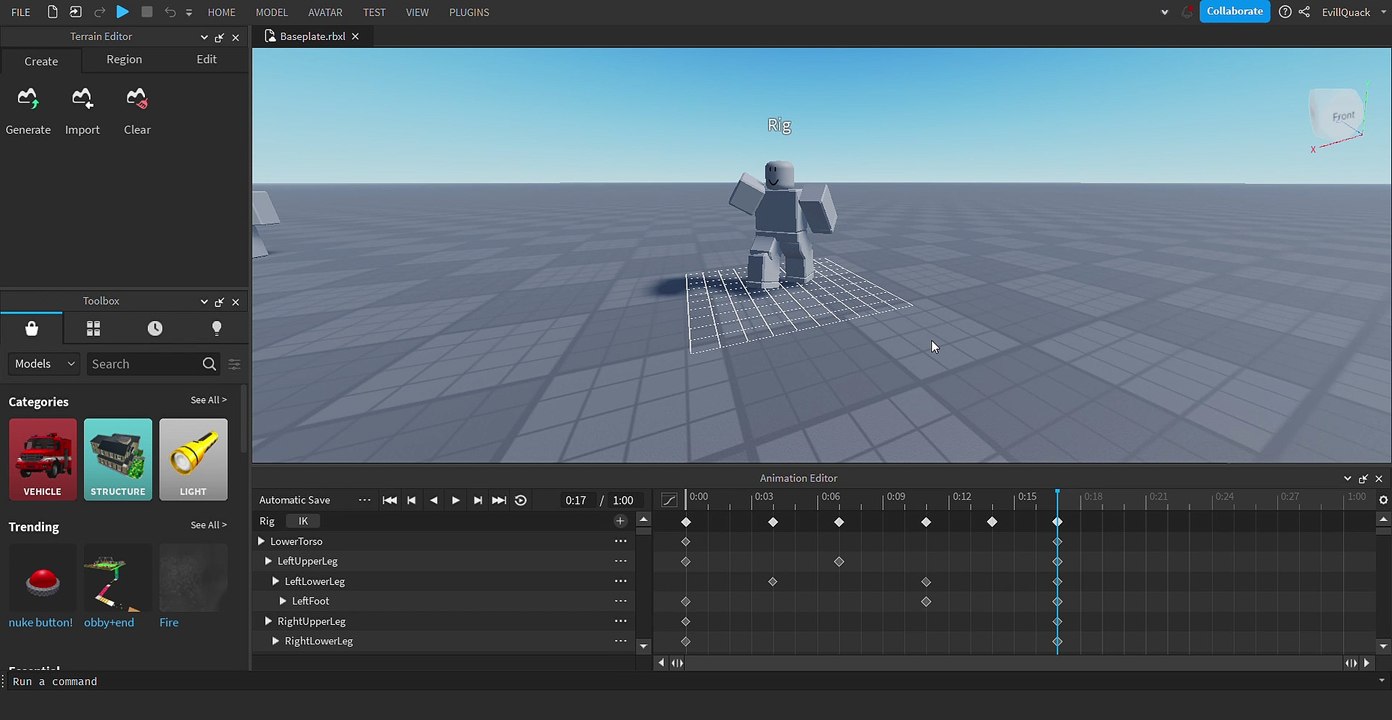Viewport: 1392px width, 720px height.
Task: Open Animation Editor timeline settings gear
Action: pyautogui.click(x=1383, y=500)
